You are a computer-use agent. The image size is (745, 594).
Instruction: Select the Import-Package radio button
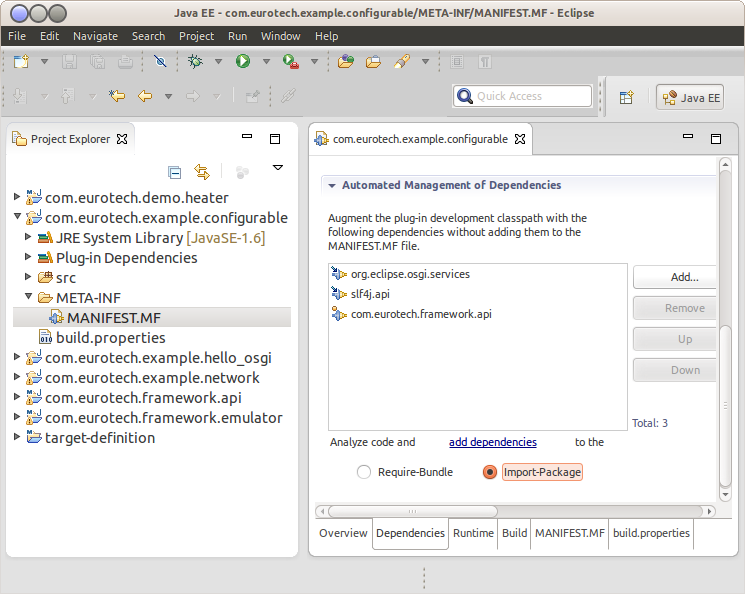click(490, 472)
